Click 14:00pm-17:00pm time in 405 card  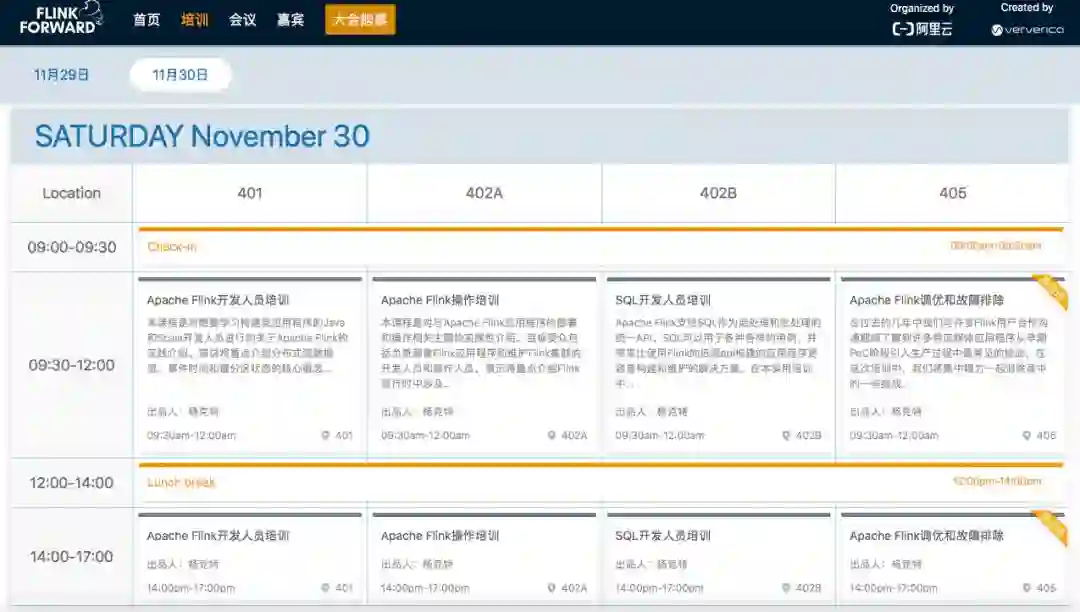(x=893, y=588)
